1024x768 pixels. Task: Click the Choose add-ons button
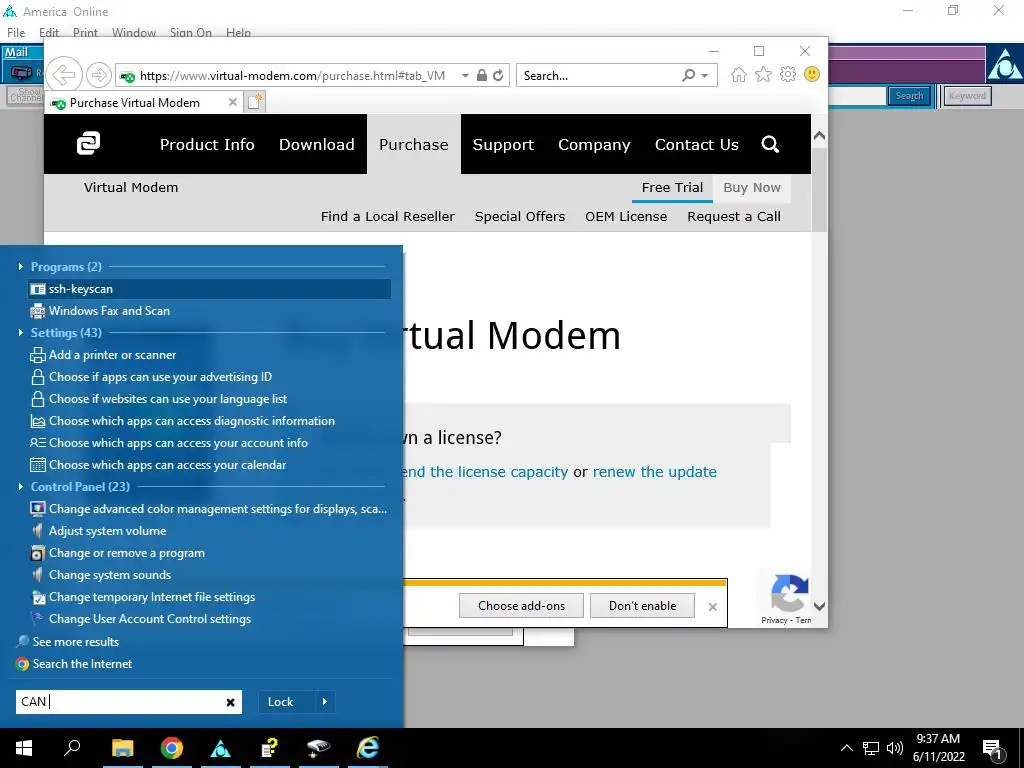pos(521,606)
